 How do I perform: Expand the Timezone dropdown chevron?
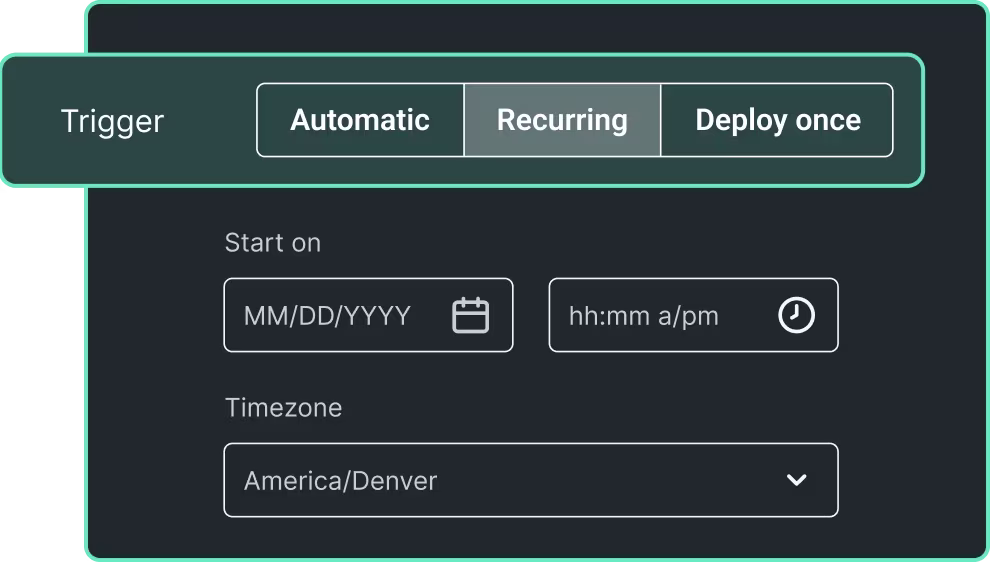(796, 480)
